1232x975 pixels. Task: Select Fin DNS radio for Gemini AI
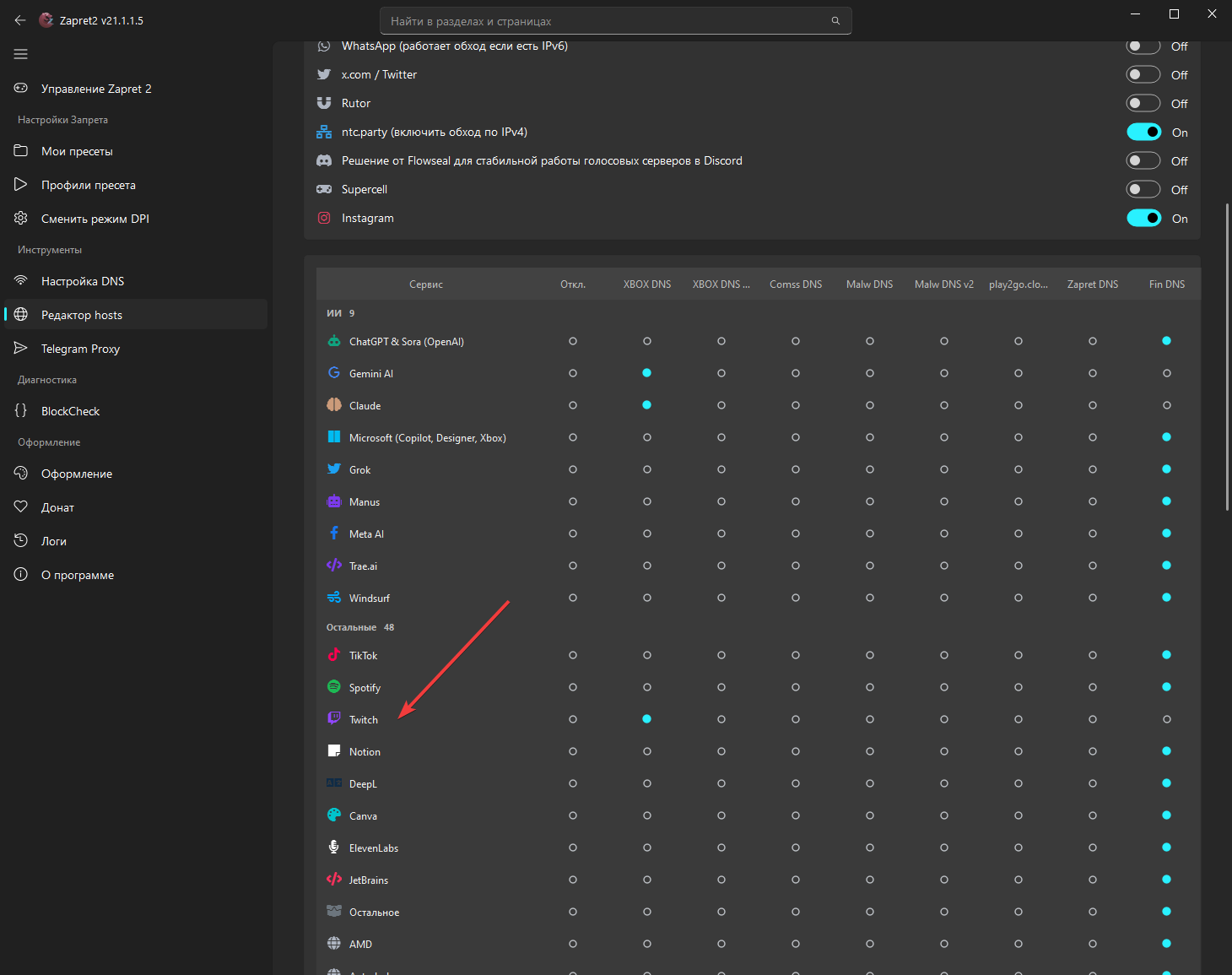pos(1167,373)
